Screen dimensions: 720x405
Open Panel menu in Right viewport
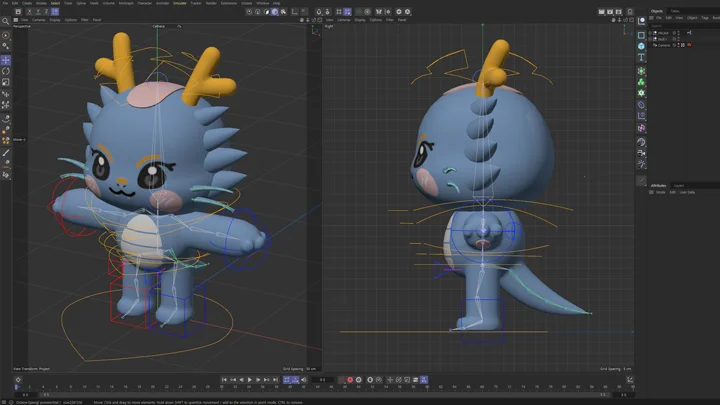coord(402,20)
